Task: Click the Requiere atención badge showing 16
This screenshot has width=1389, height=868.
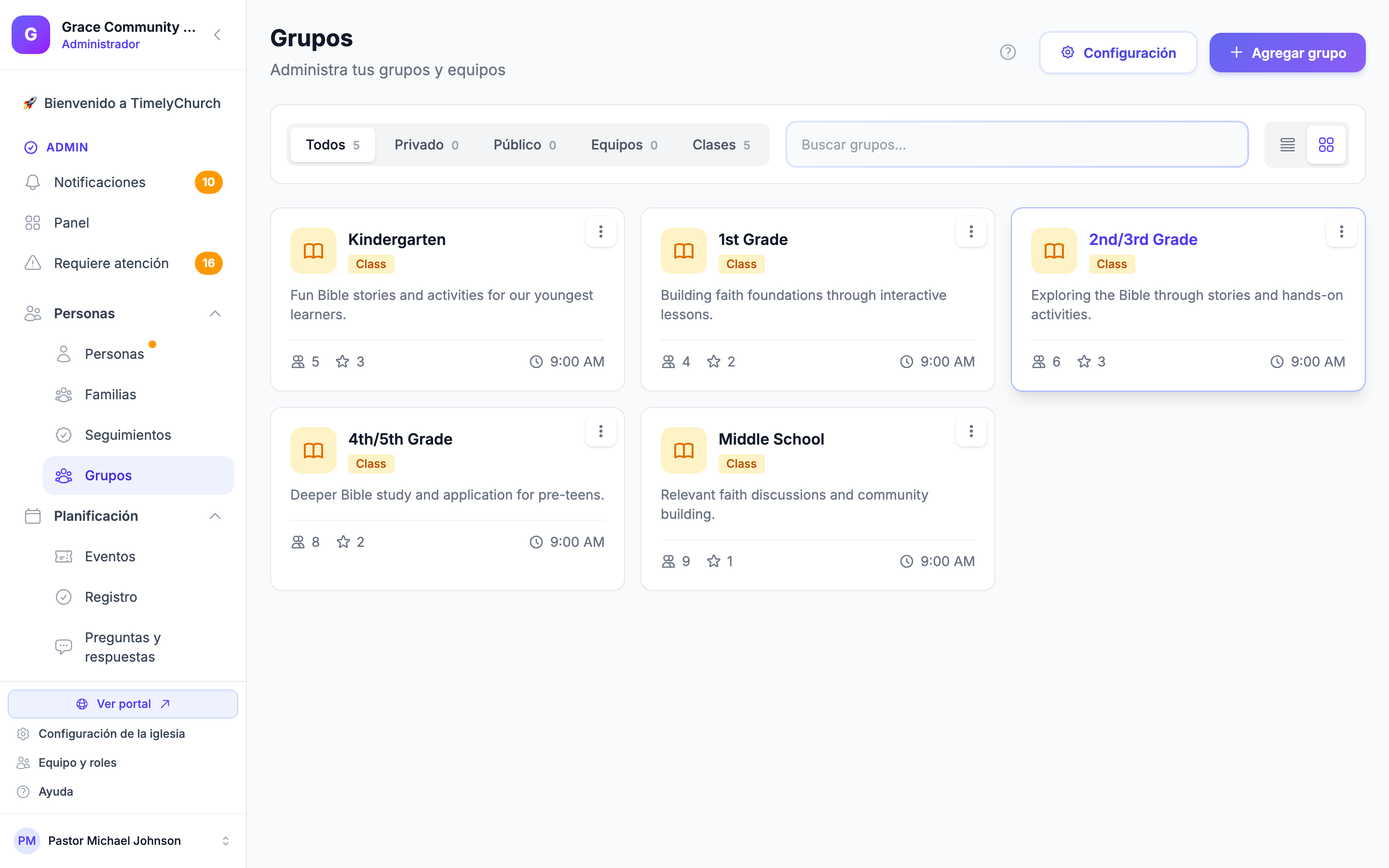Action: point(208,263)
